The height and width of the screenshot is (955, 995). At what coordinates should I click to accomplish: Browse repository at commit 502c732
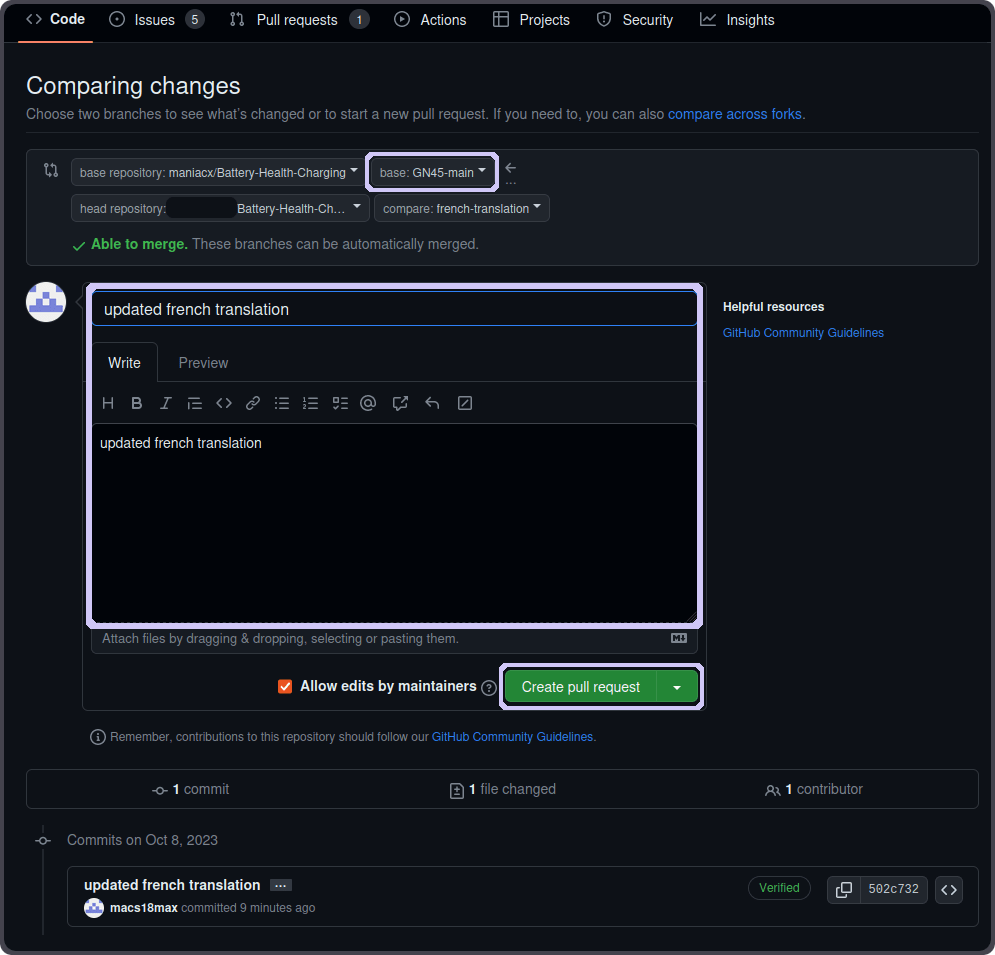click(949, 890)
